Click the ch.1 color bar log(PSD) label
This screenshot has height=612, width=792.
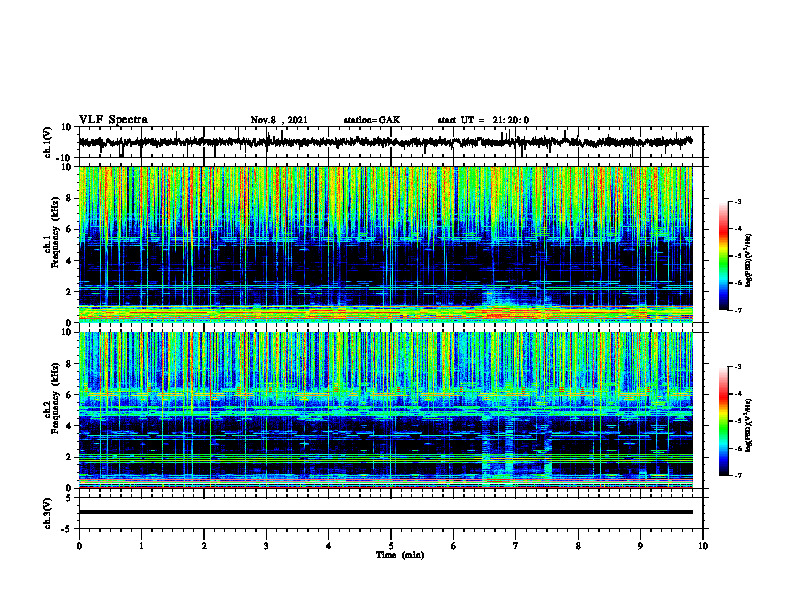[x=749, y=261]
